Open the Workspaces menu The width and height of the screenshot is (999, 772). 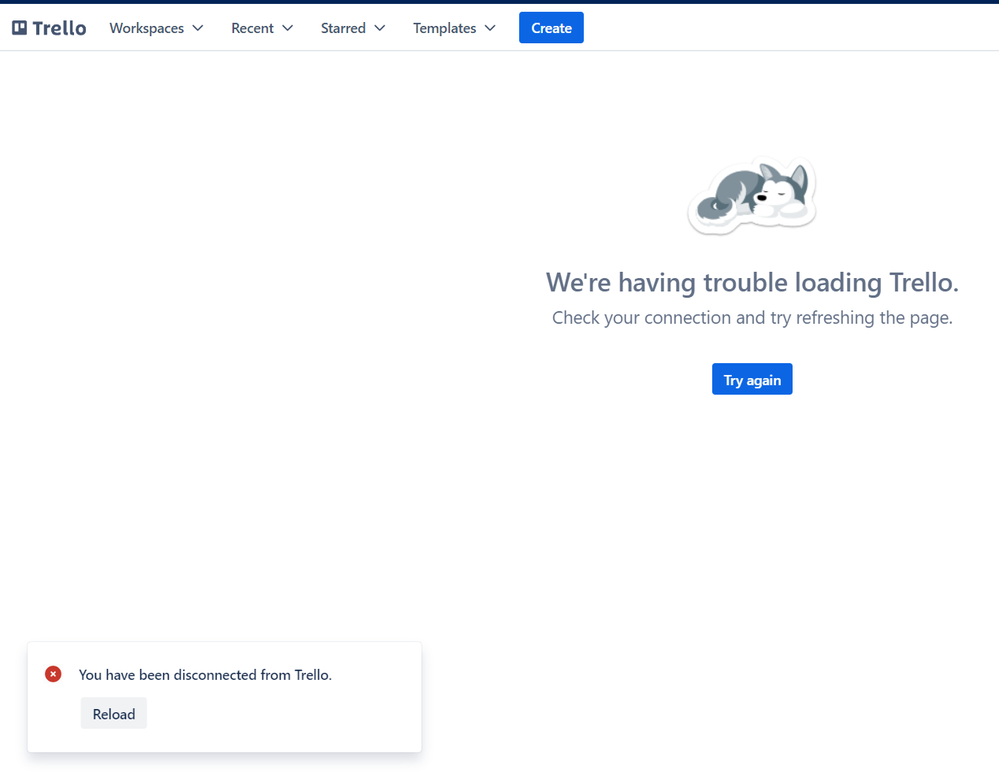coord(156,28)
